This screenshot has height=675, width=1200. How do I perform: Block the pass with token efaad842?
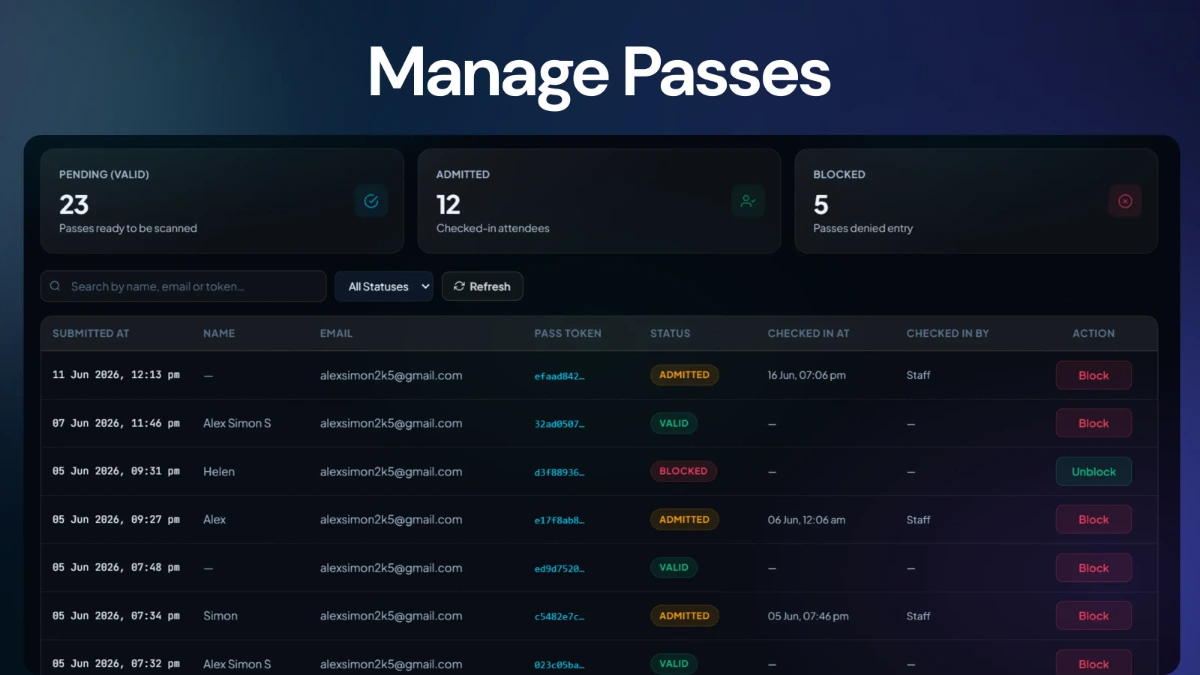coord(1094,375)
